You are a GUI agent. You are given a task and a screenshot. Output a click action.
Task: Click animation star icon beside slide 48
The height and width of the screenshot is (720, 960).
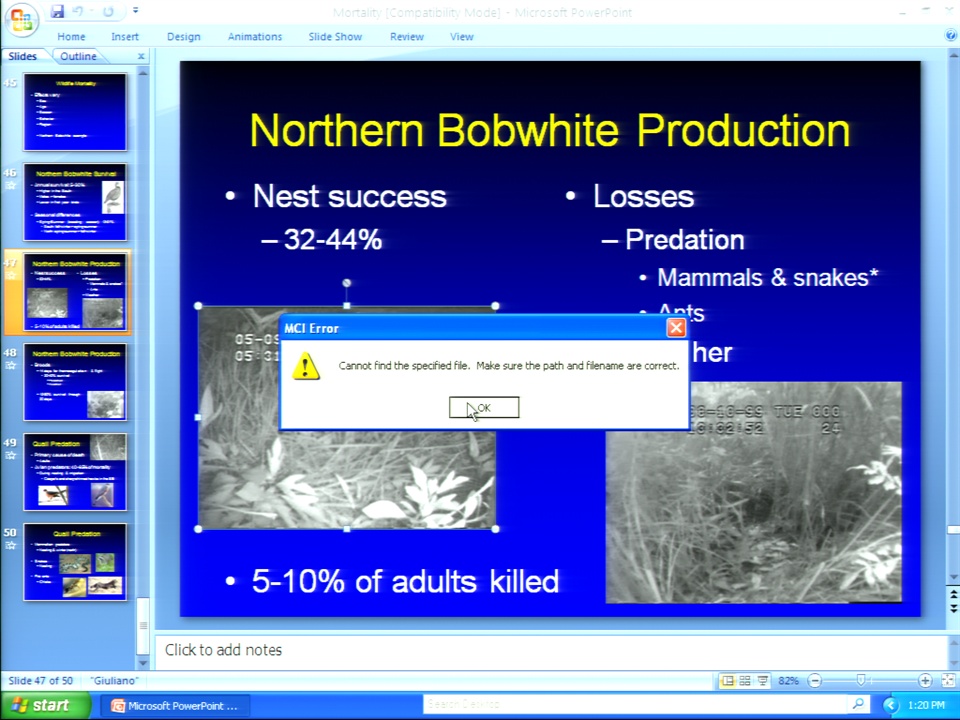pos(10,366)
